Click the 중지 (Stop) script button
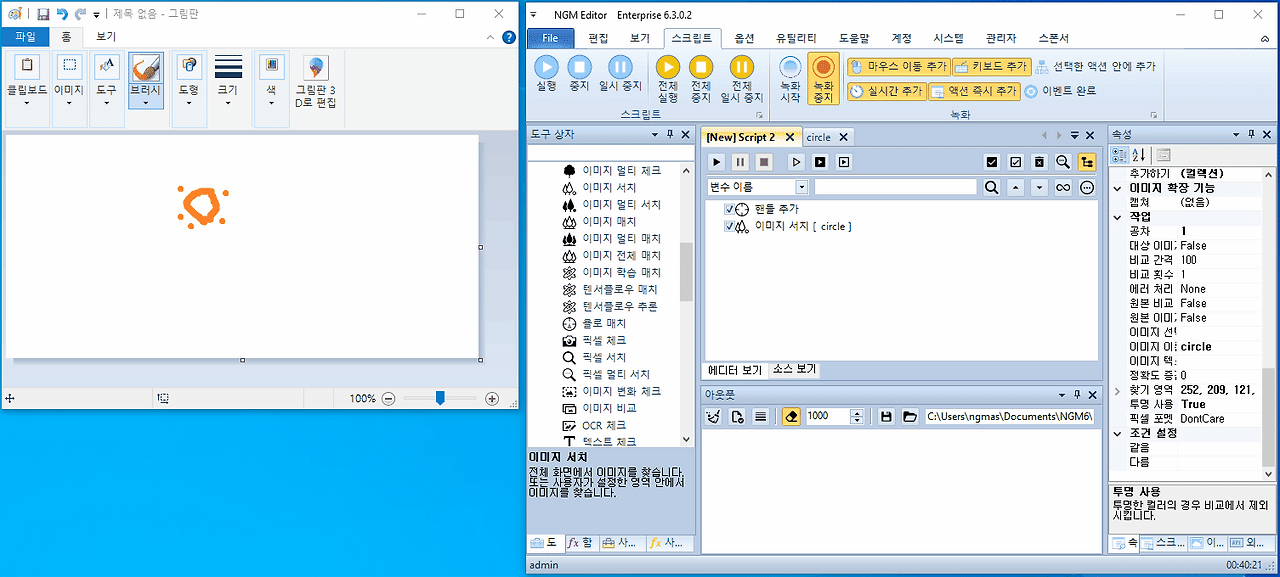 coord(579,74)
